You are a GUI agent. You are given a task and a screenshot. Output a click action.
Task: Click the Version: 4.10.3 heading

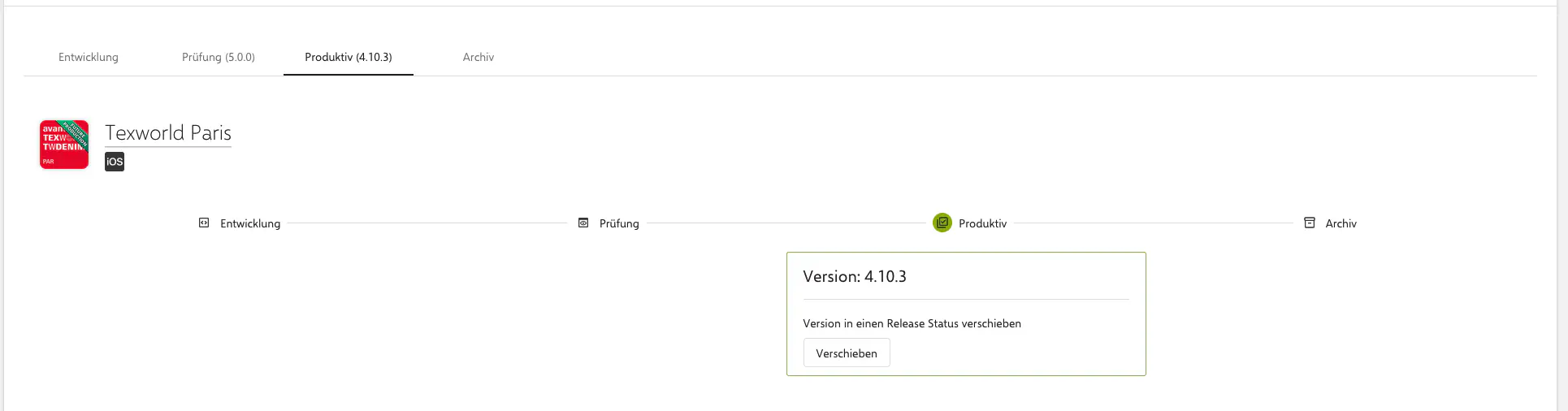(x=855, y=276)
